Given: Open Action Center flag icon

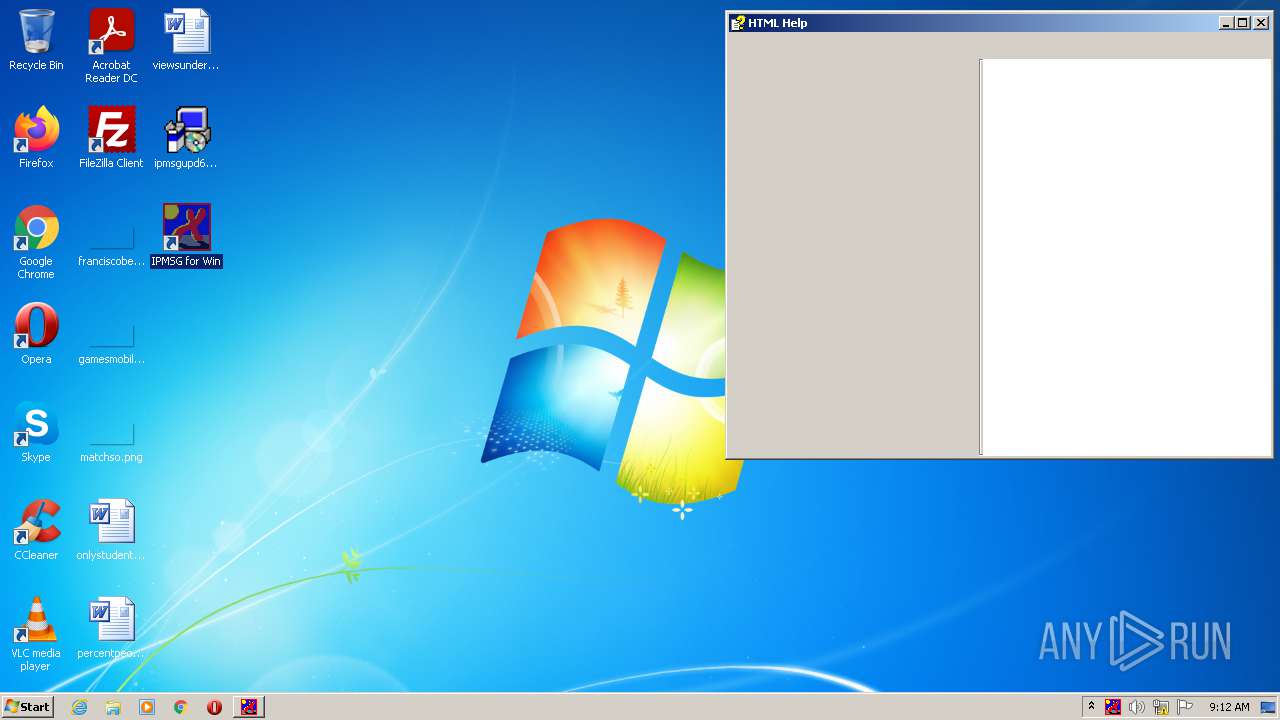Looking at the screenshot, I should coord(1185,707).
